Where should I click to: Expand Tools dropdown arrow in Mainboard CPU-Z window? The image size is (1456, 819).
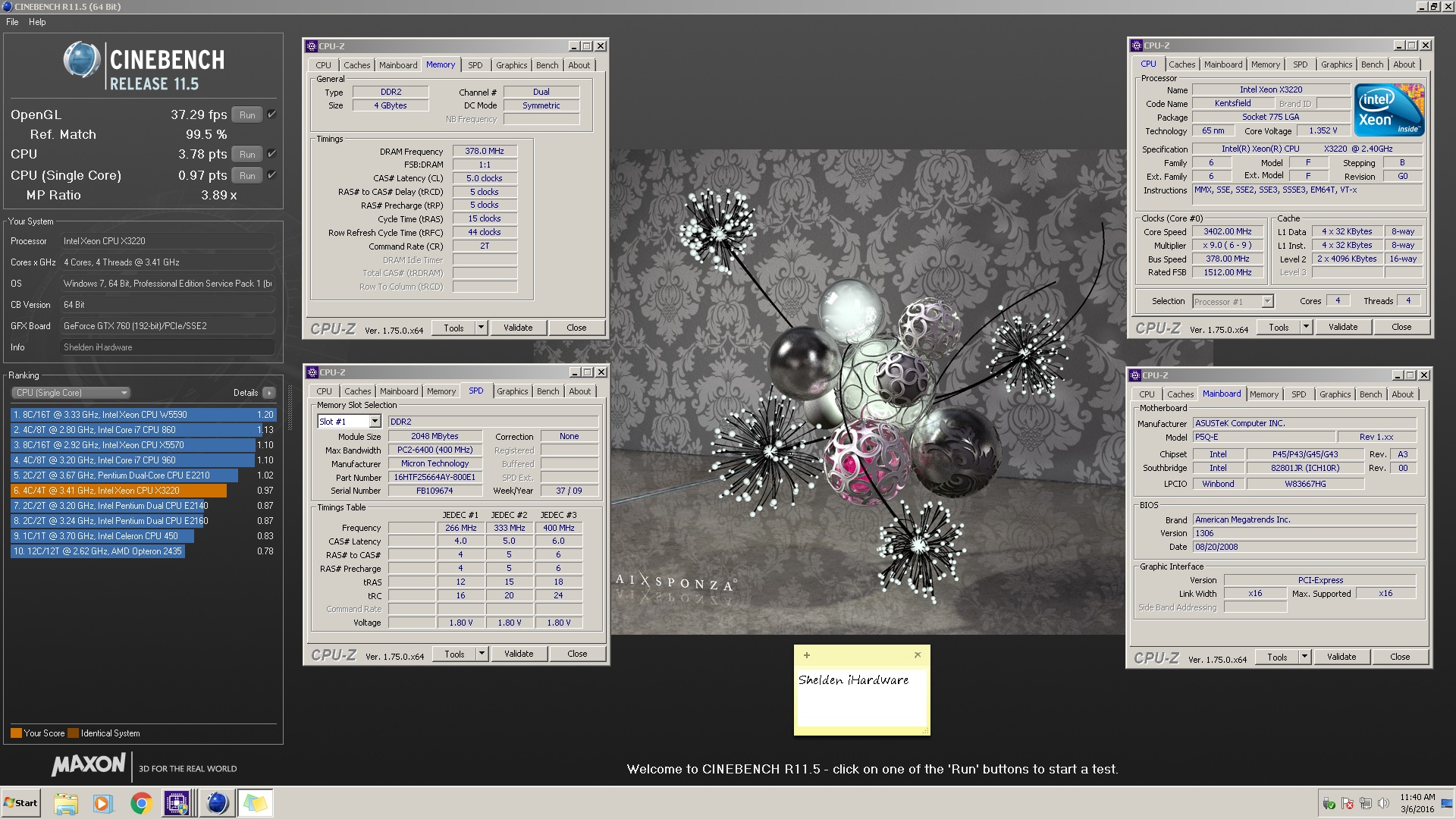(1304, 657)
